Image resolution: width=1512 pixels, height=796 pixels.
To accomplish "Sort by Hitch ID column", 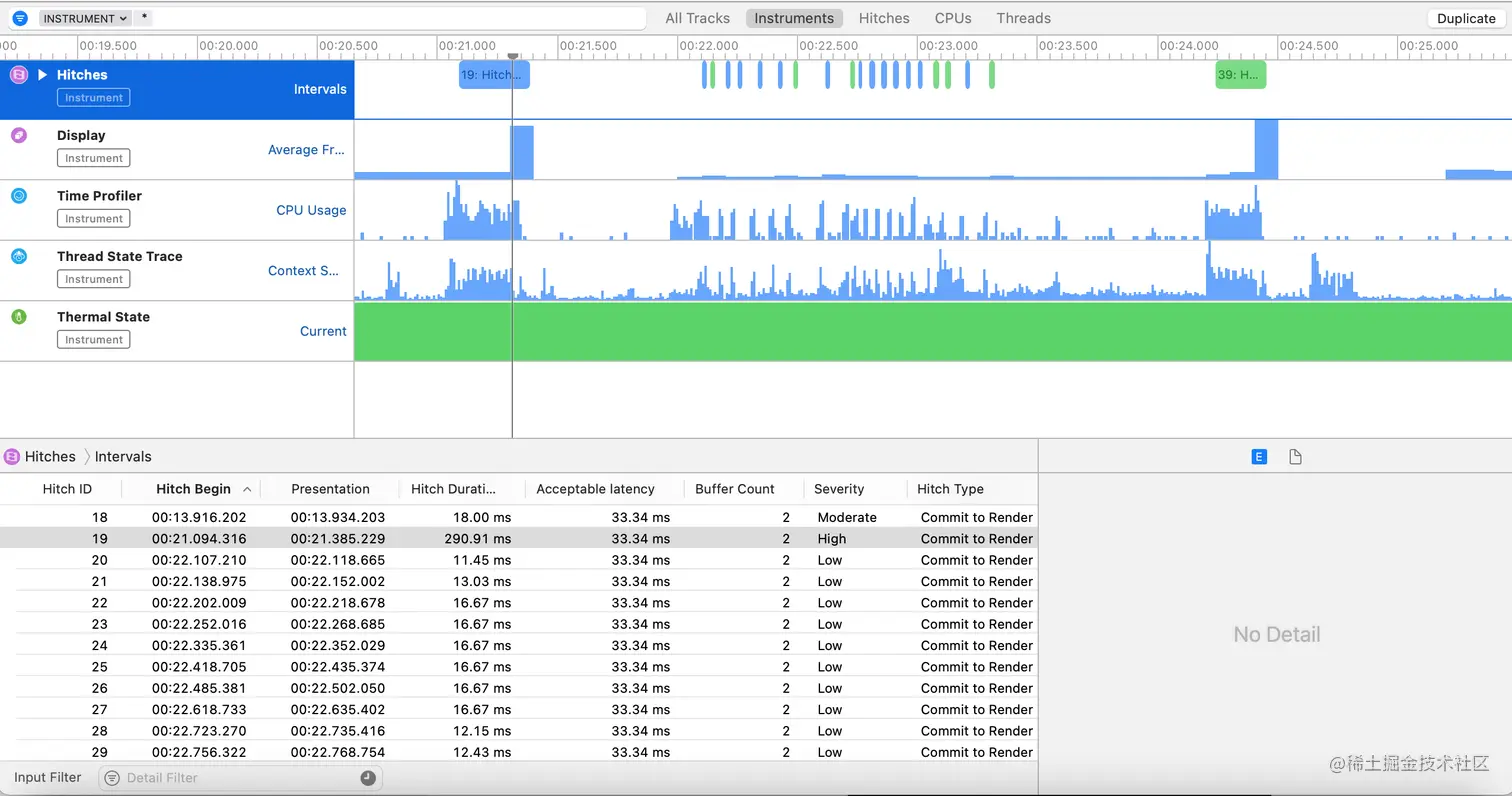I will (67, 489).
